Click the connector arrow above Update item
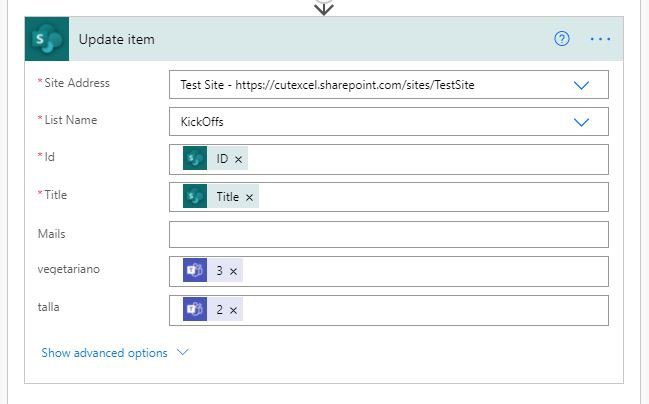Image resolution: width=649 pixels, height=404 pixels. [x=324, y=7]
